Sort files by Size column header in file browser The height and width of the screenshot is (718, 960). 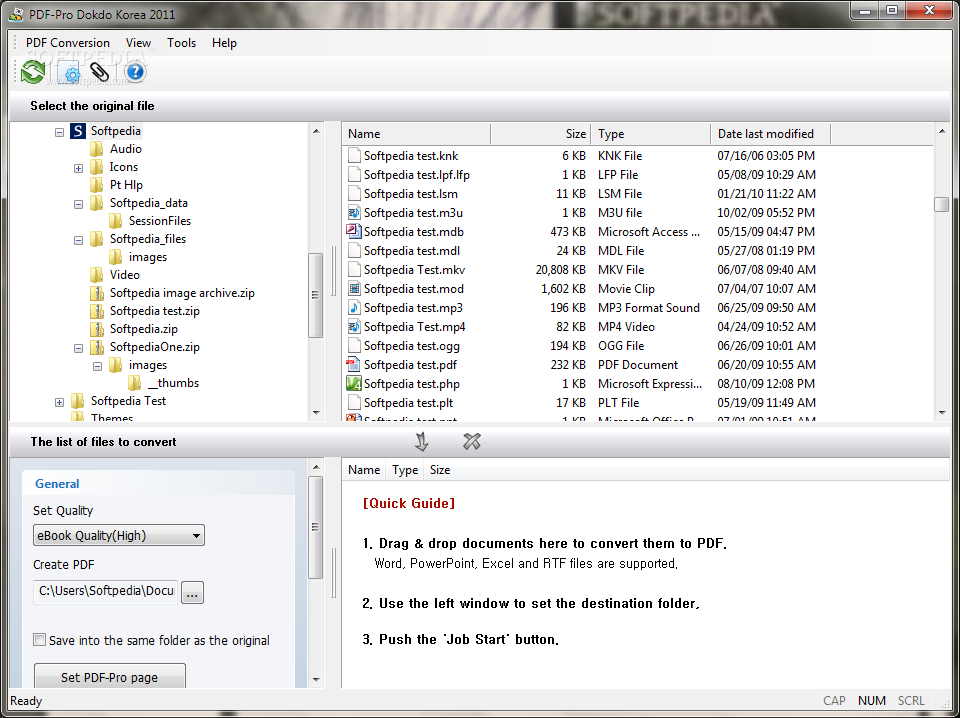point(541,133)
